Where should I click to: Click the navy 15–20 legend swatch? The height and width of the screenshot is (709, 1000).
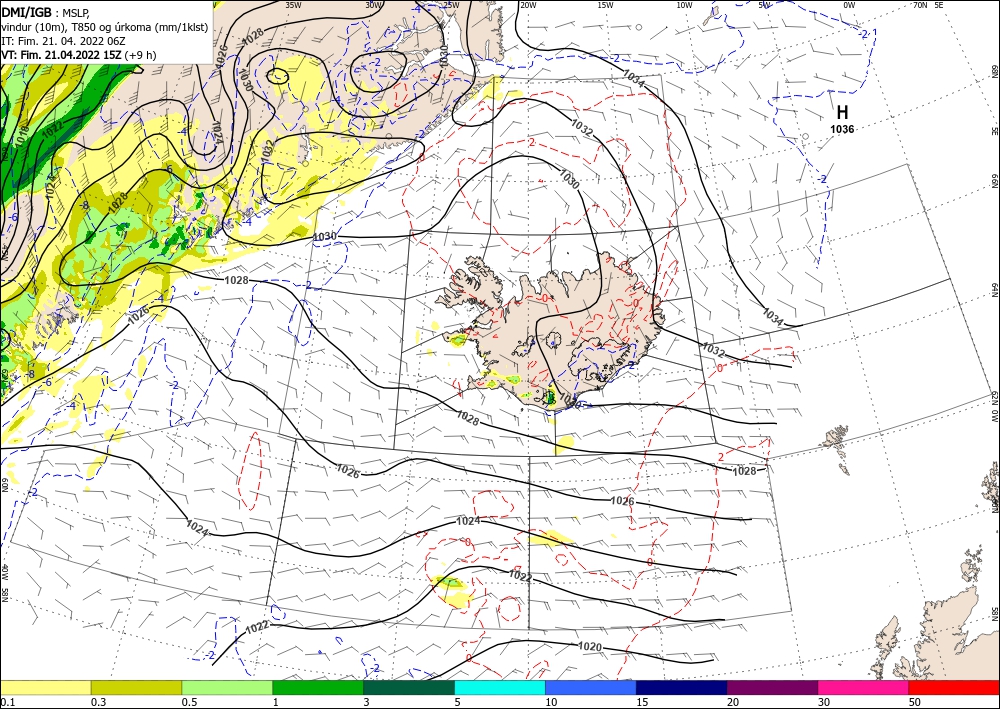682,687
